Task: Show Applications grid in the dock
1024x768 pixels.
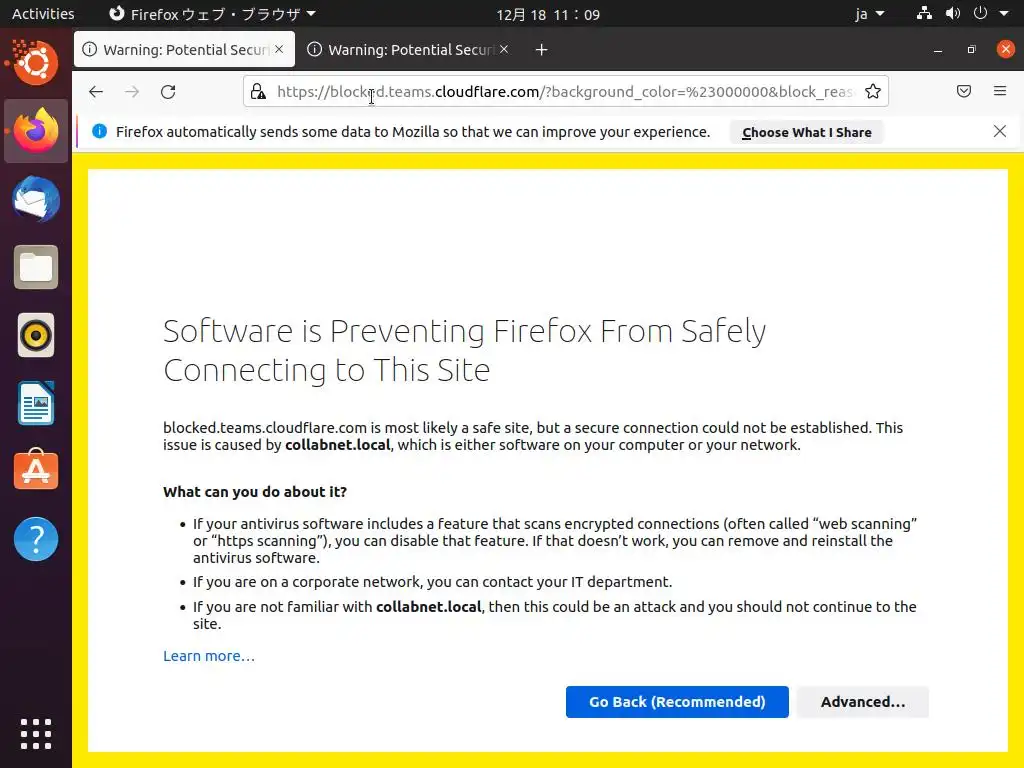Action: coord(36,733)
